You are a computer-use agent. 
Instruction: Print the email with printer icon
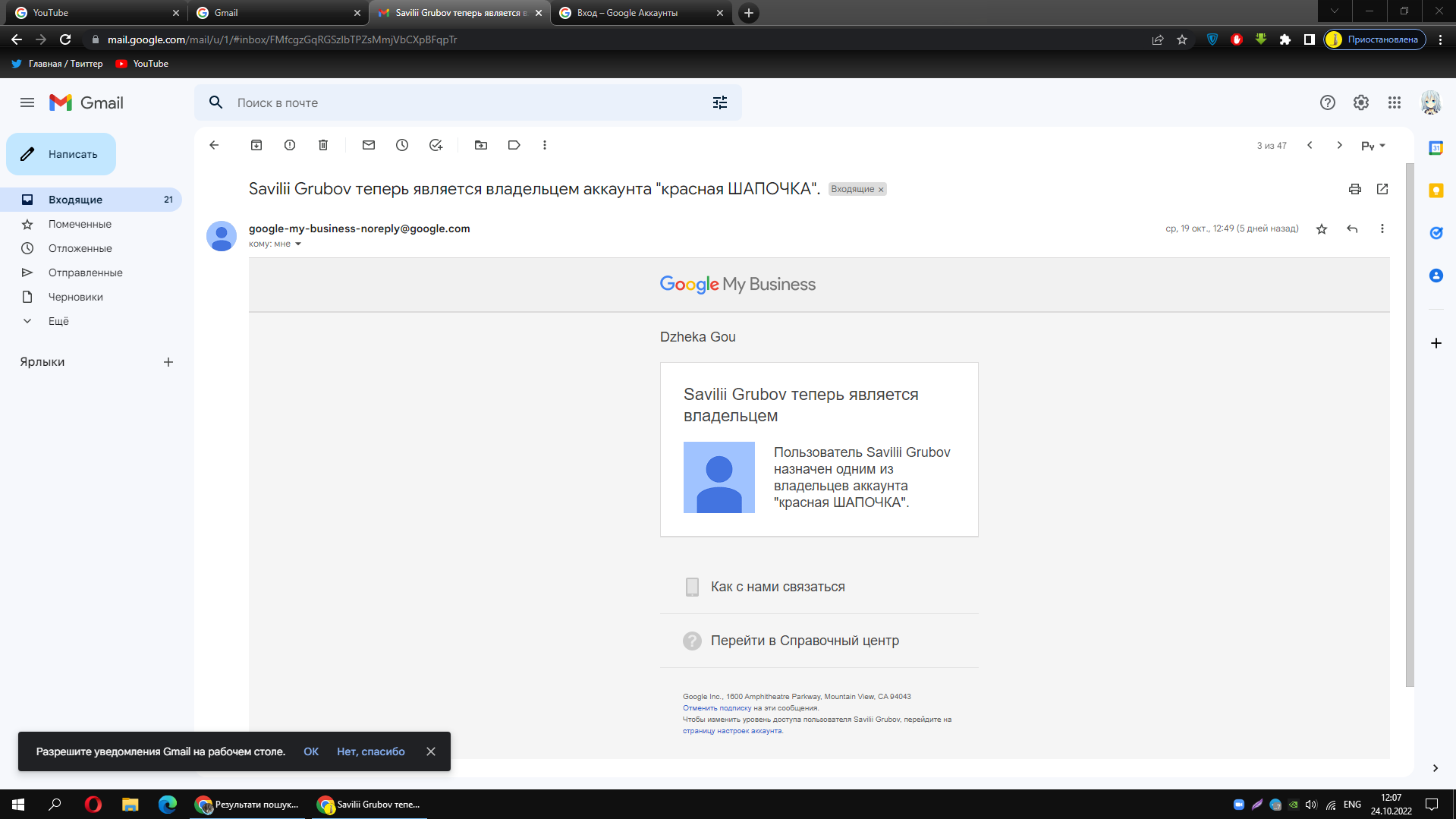pyautogui.click(x=1355, y=189)
